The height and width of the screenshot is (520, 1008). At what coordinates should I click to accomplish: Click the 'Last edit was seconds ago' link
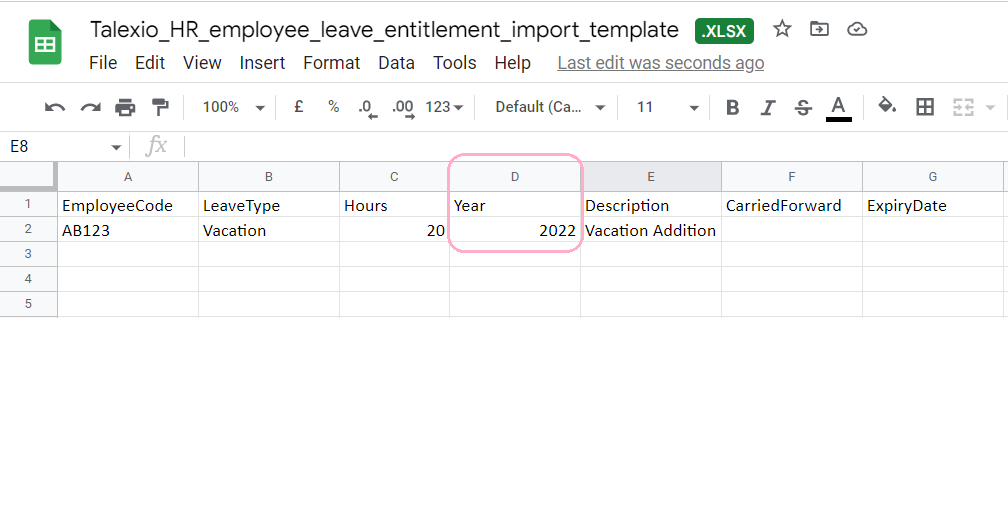661,63
